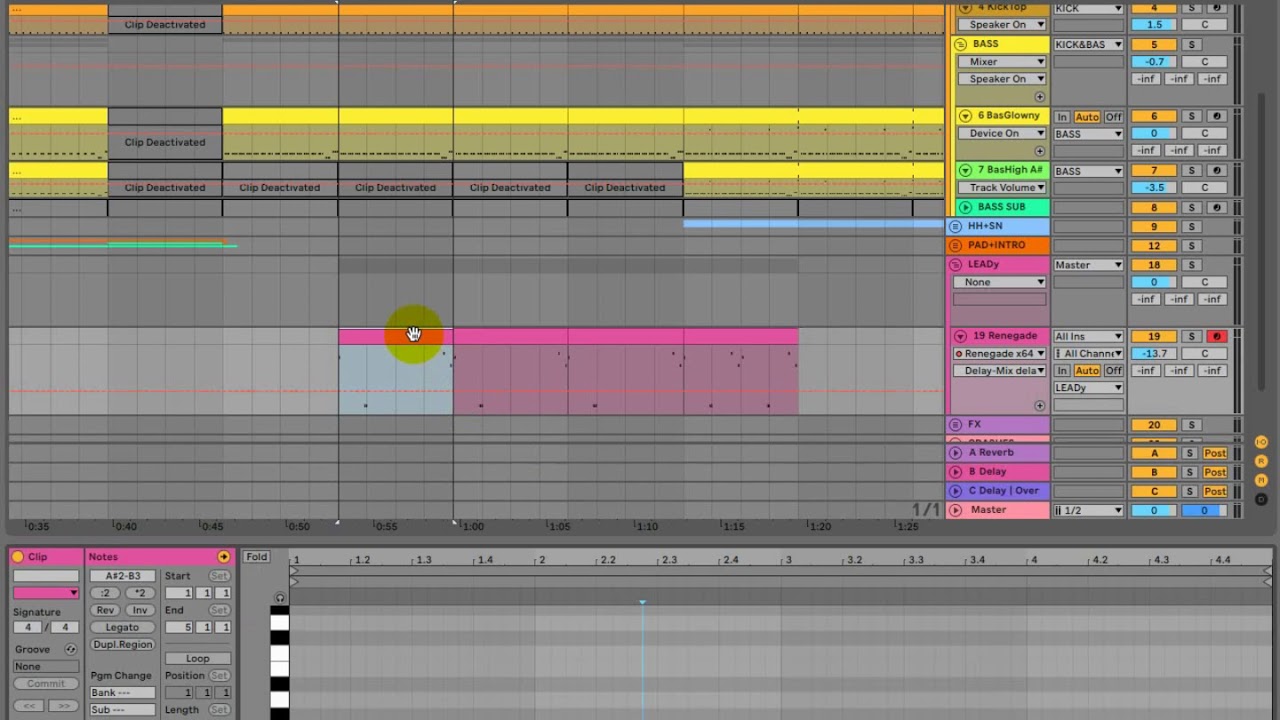The width and height of the screenshot is (1280, 720).
Task: Click the clip name input field
Action: (46, 576)
